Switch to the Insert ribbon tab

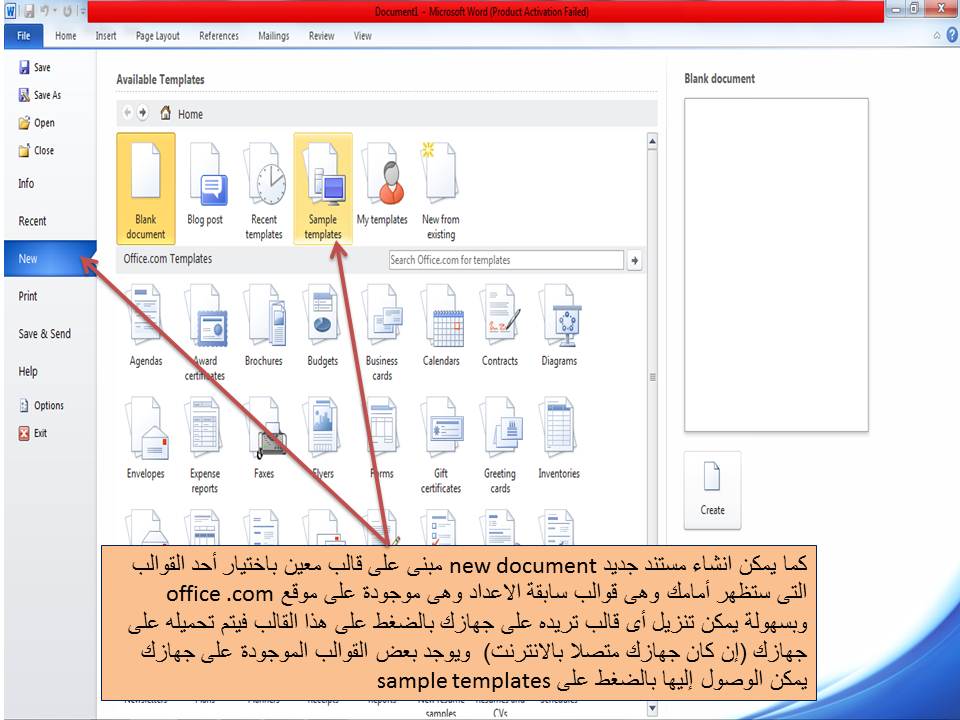click(x=106, y=36)
